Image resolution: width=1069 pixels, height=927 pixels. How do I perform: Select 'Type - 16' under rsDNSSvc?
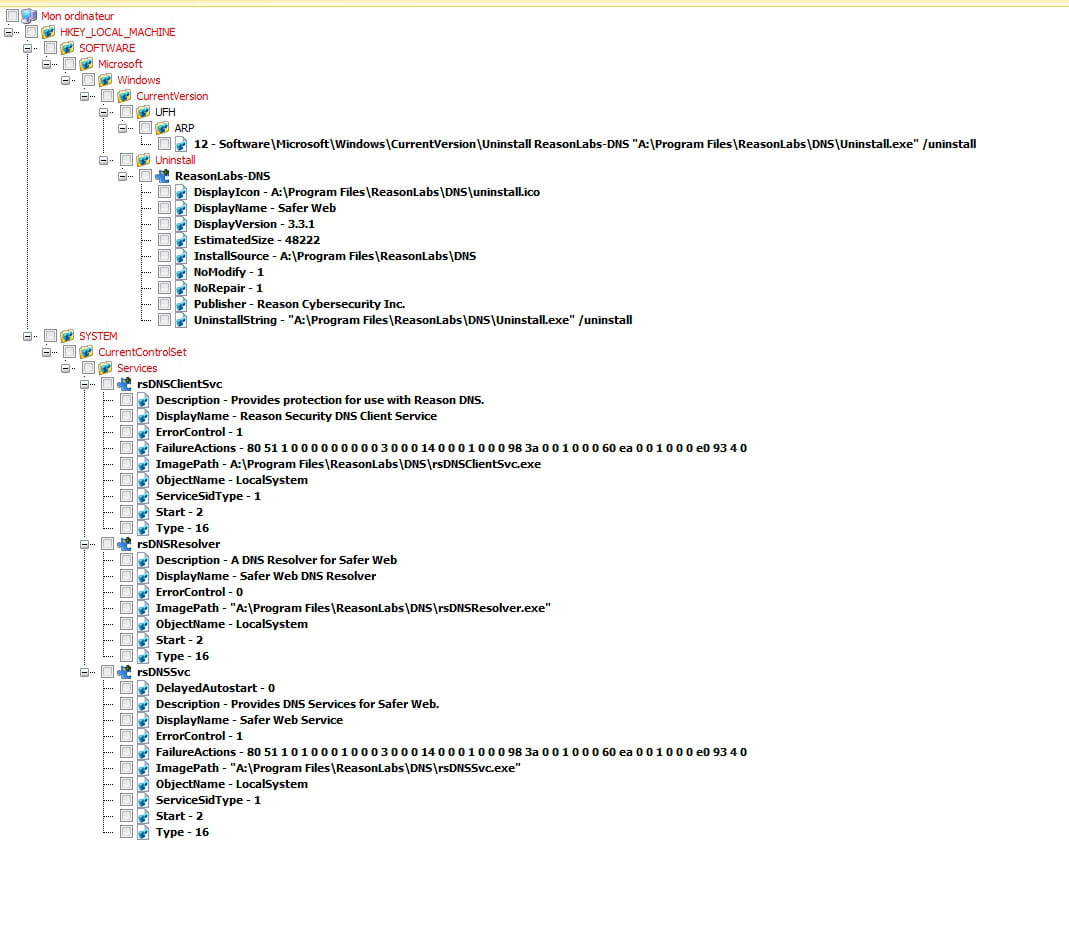(182, 832)
